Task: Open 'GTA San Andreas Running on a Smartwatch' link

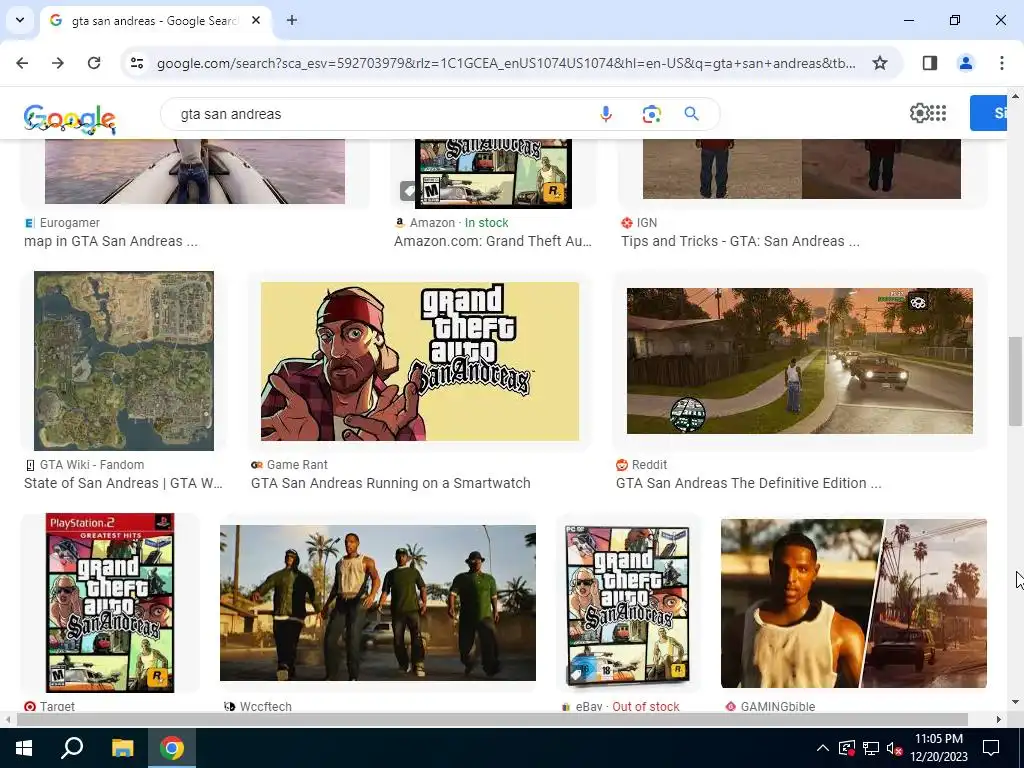Action: [x=391, y=483]
